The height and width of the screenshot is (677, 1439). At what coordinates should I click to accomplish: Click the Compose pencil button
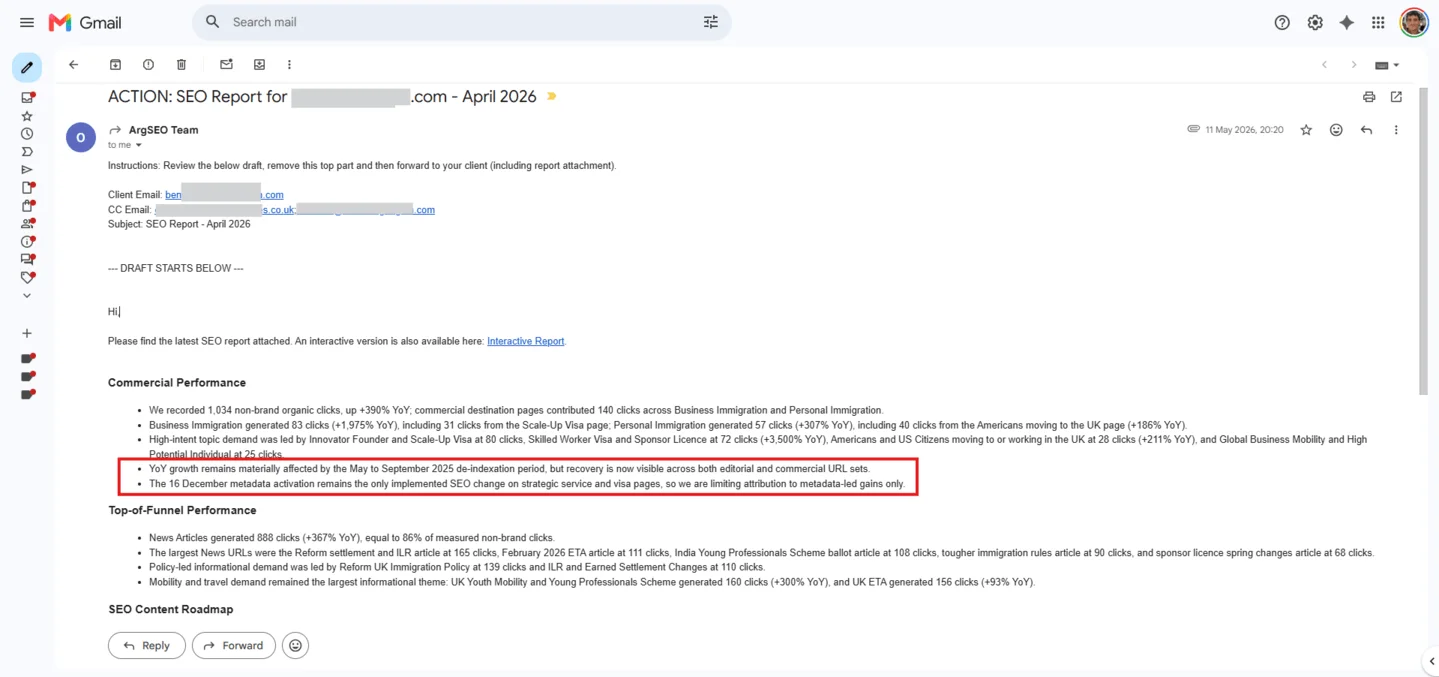pyautogui.click(x=27, y=68)
